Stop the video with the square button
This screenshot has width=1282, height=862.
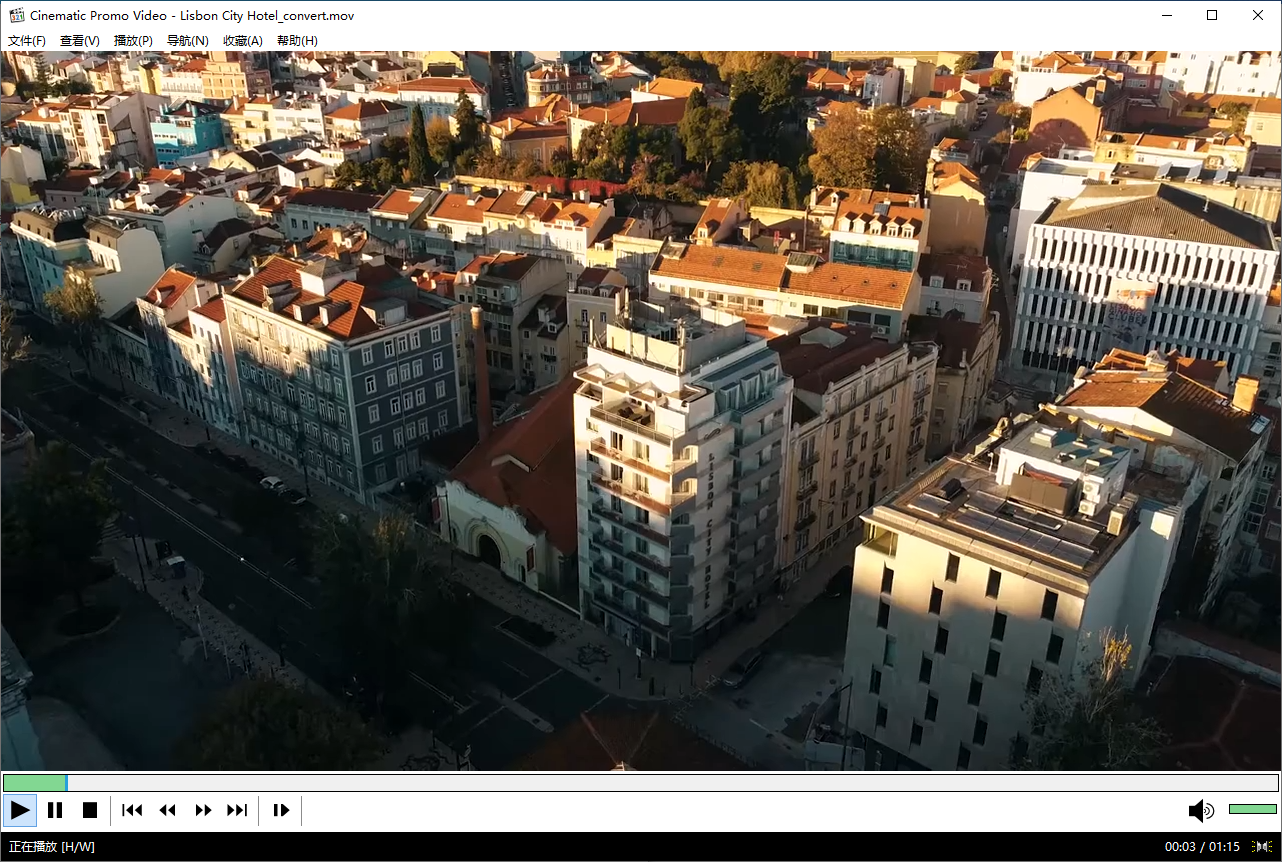click(x=90, y=810)
